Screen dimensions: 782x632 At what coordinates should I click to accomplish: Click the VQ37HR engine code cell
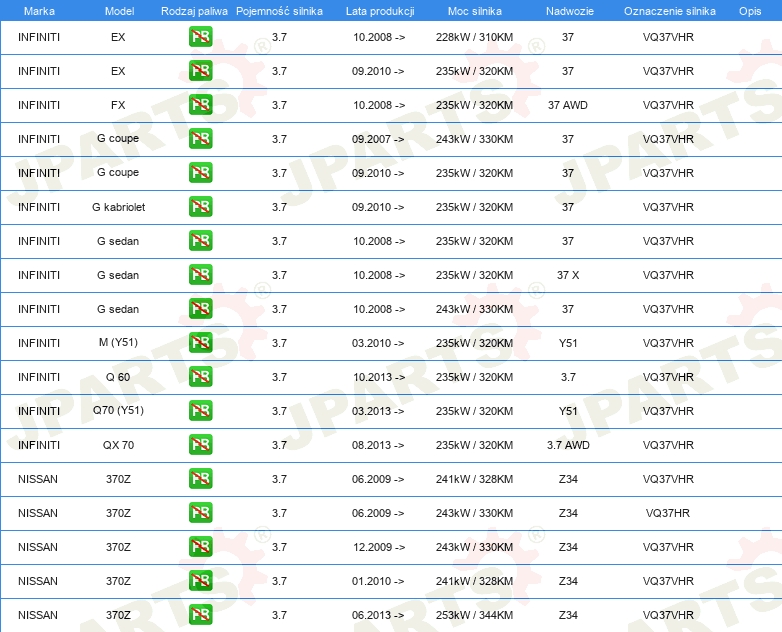click(668, 513)
